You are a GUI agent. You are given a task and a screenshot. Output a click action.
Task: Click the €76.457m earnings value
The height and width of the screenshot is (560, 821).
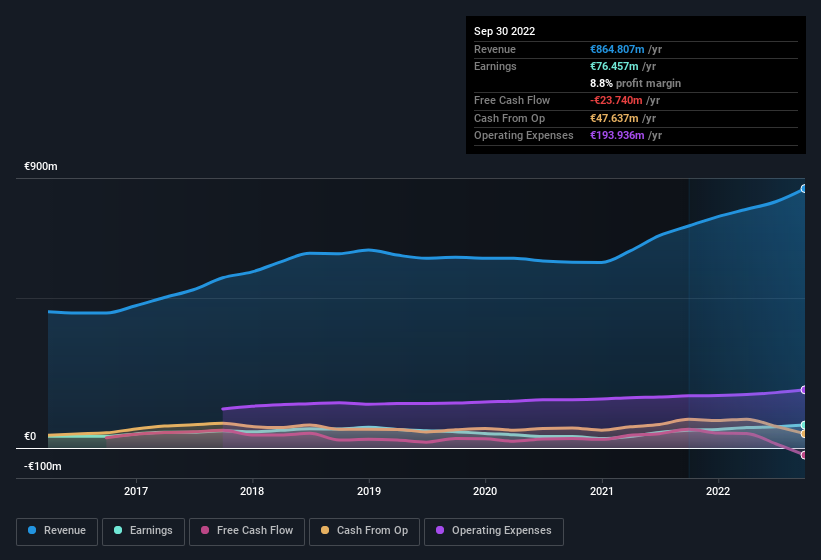click(x=614, y=66)
